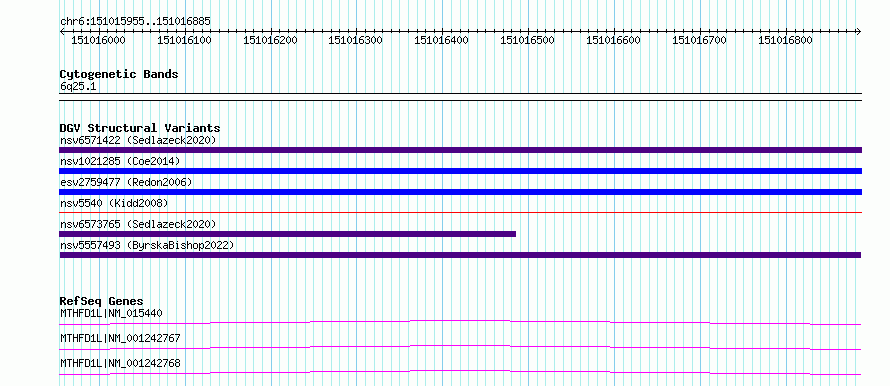Click the 151016800 ruler position
The image size is (890, 386).
pyautogui.click(x=786, y=40)
